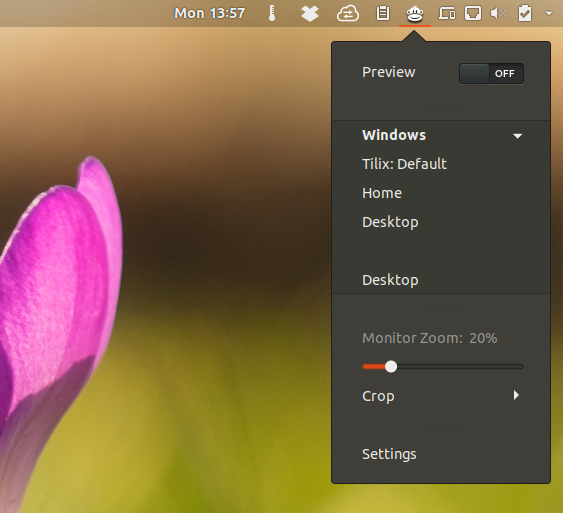The image size is (563, 513).
Task: Adjust the Monitor Zoom slider handle
Action: click(391, 367)
